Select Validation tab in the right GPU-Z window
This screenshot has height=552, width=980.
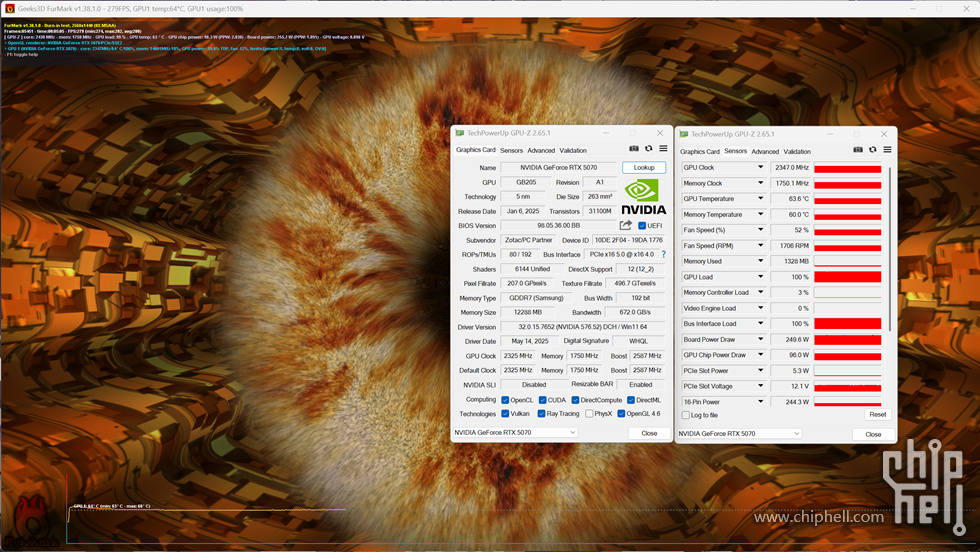tap(797, 152)
